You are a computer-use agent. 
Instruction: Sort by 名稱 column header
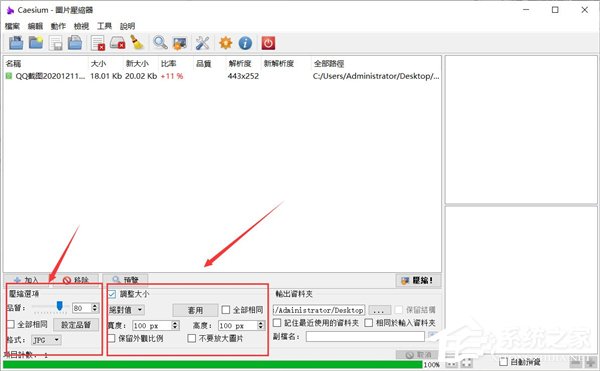pos(13,63)
